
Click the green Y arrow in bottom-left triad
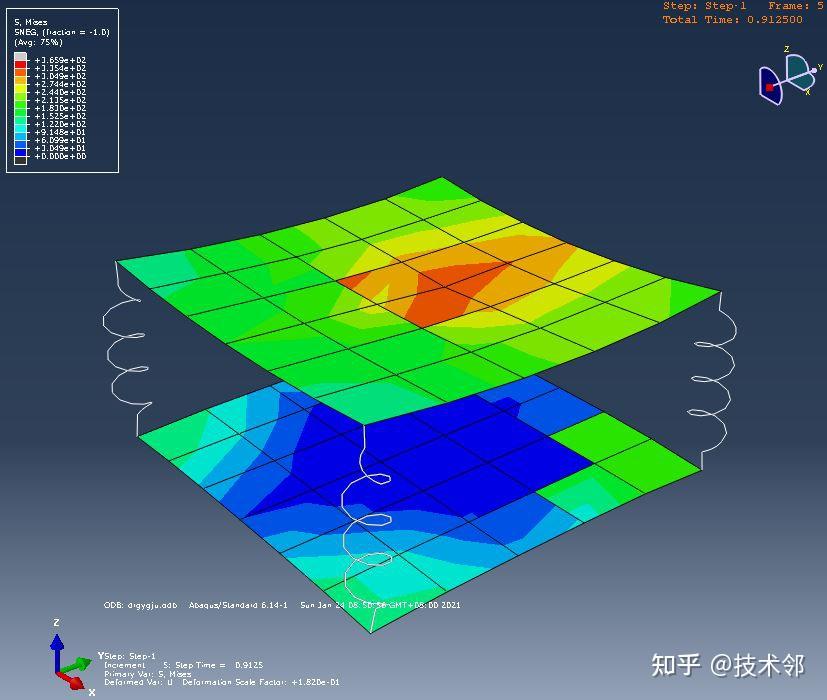point(82,663)
